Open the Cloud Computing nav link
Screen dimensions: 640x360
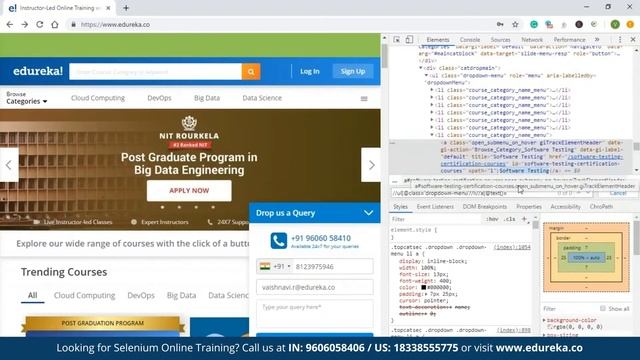coord(98,98)
